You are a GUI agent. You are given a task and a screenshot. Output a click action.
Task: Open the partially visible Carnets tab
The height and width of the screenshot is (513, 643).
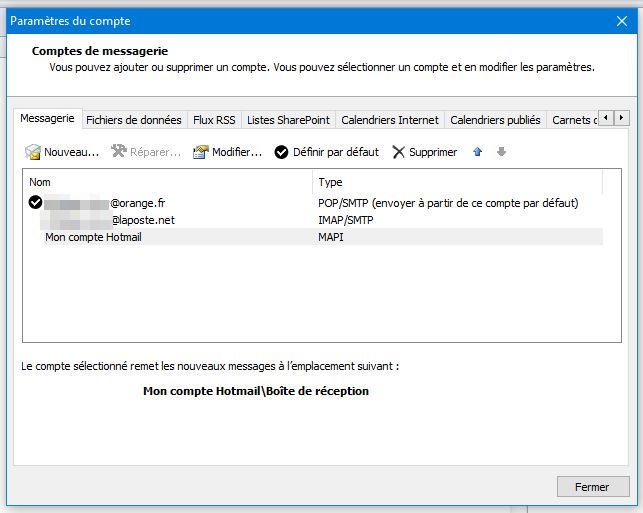click(x=572, y=120)
